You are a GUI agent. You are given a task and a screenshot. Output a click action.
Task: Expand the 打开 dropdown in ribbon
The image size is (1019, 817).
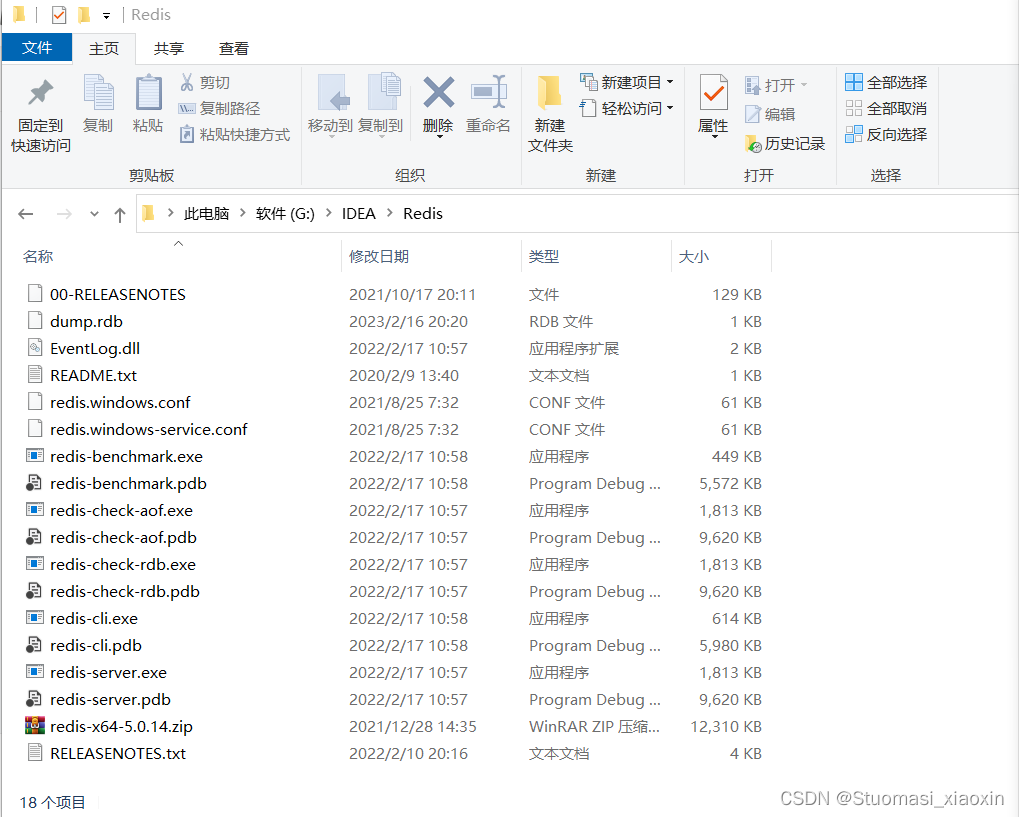click(804, 85)
